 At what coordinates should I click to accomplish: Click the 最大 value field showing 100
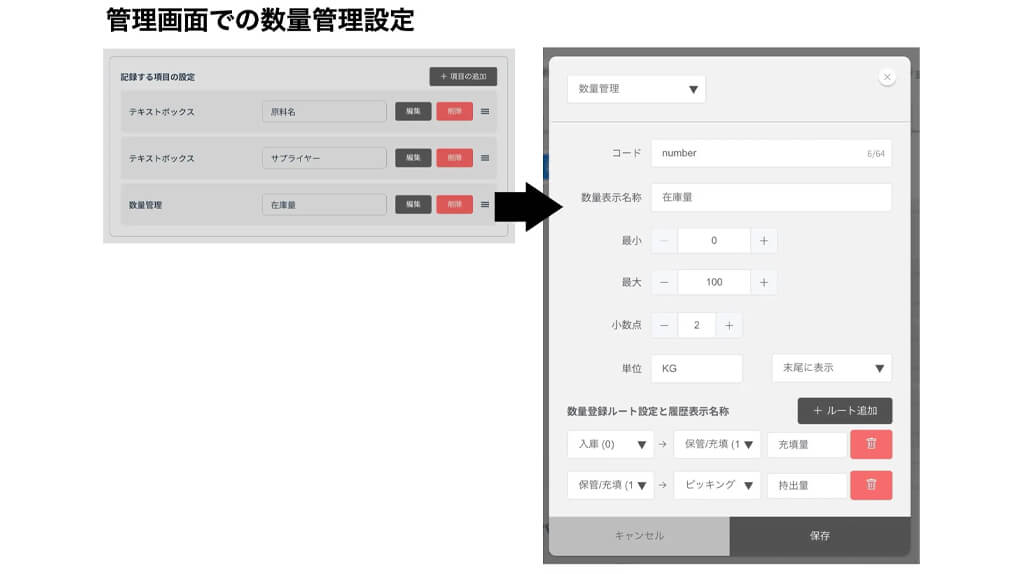click(x=714, y=283)
